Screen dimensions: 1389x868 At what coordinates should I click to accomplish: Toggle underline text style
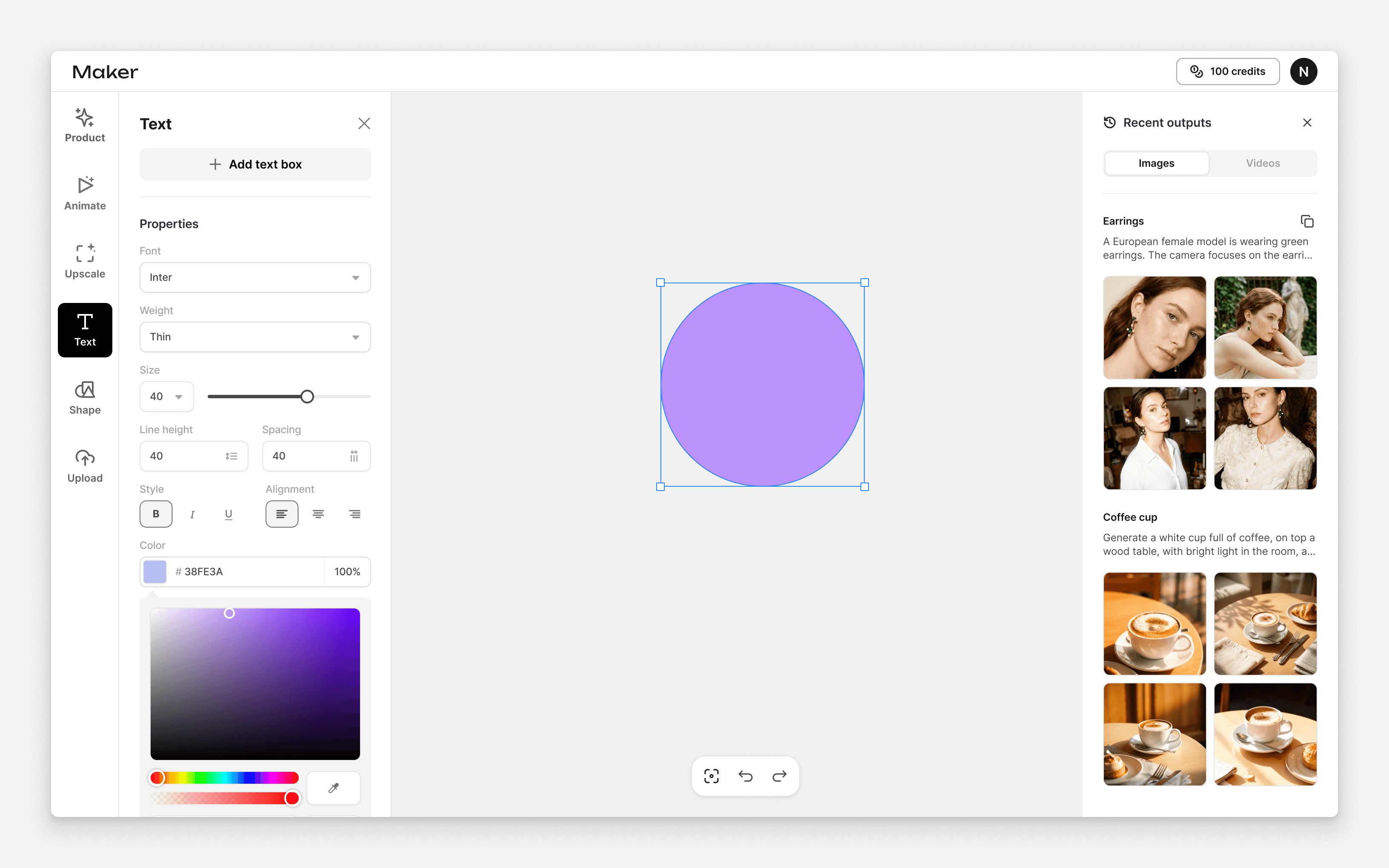(x=229, y=514)
